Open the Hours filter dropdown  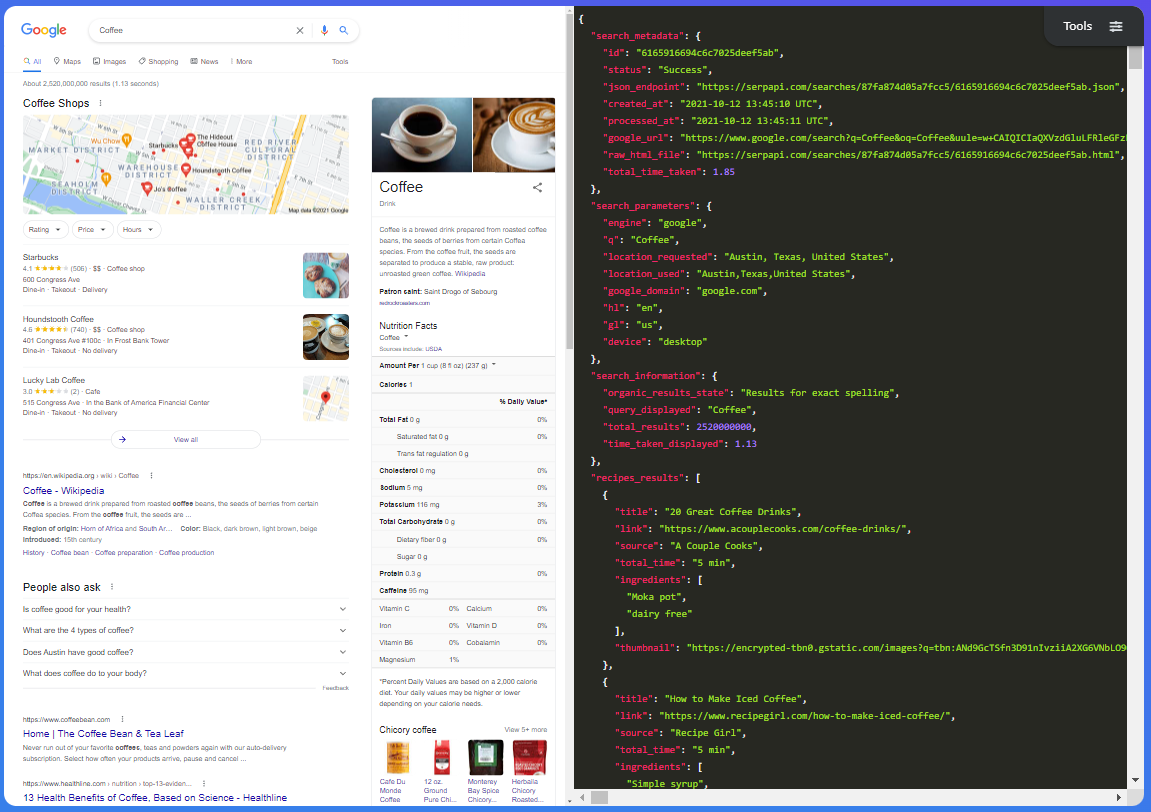(x=138, y=230)
